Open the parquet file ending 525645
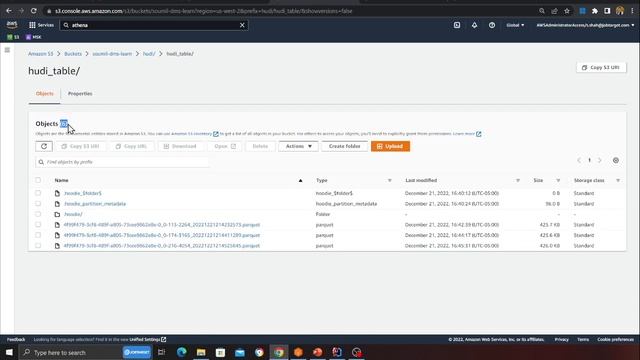The width and height of the screenshot is (640, 360). 162,246
